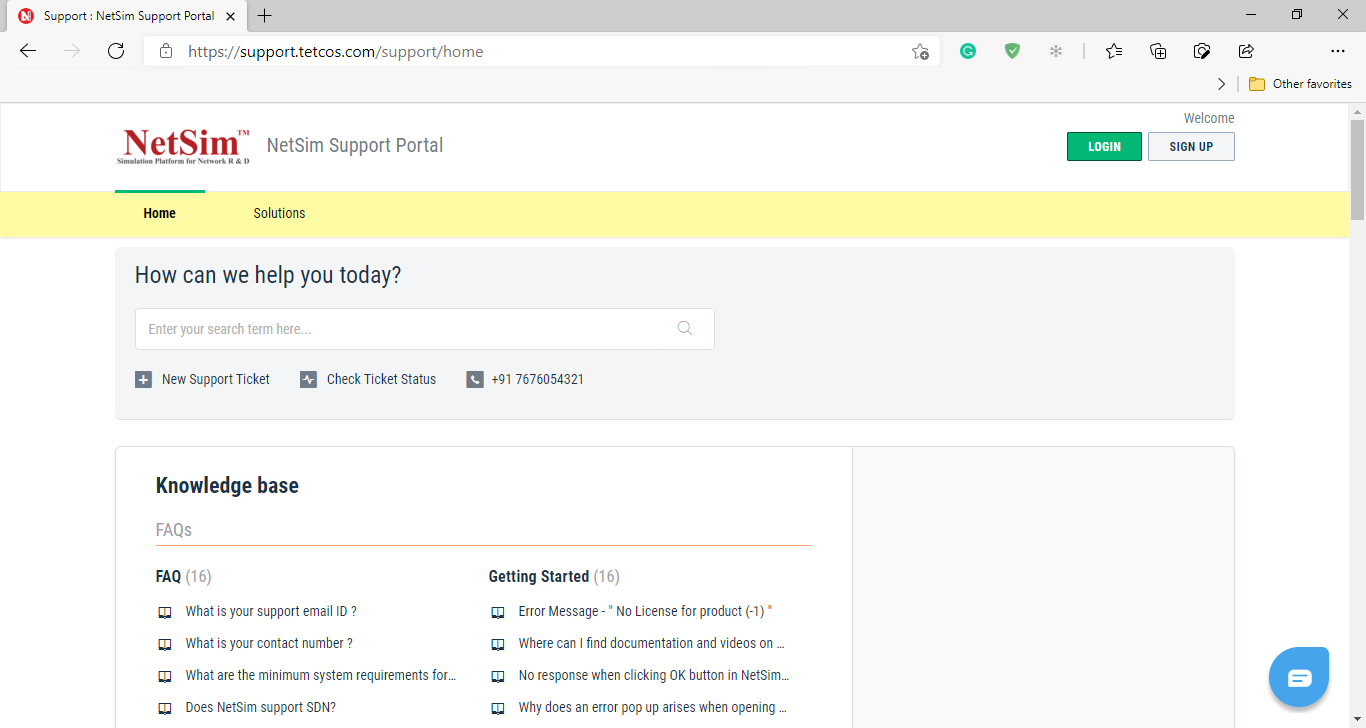Open the green shield extension icon

click(x=1012, y=51)
